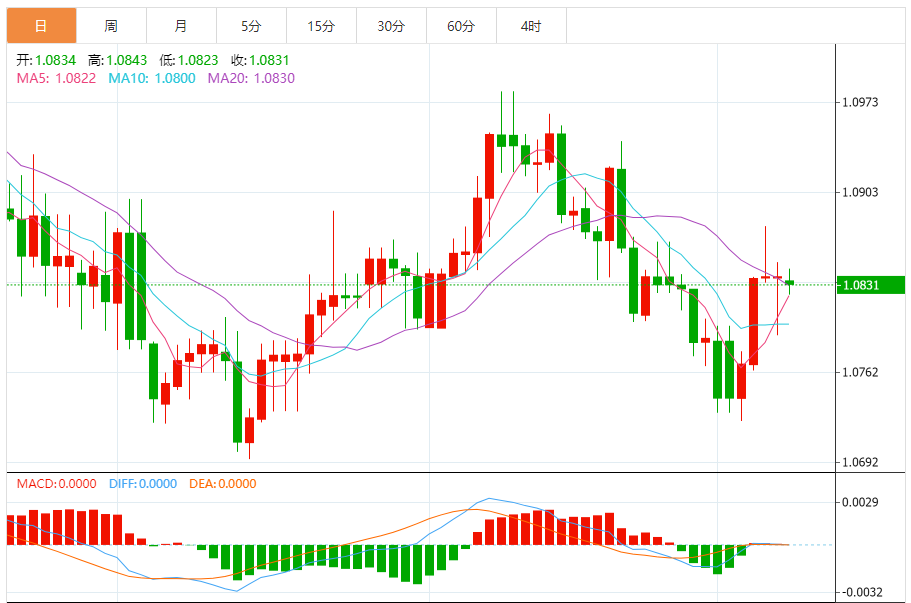Switch to the 月 monthly tab
Screen dimensions: 911x603
coord(181,26)
